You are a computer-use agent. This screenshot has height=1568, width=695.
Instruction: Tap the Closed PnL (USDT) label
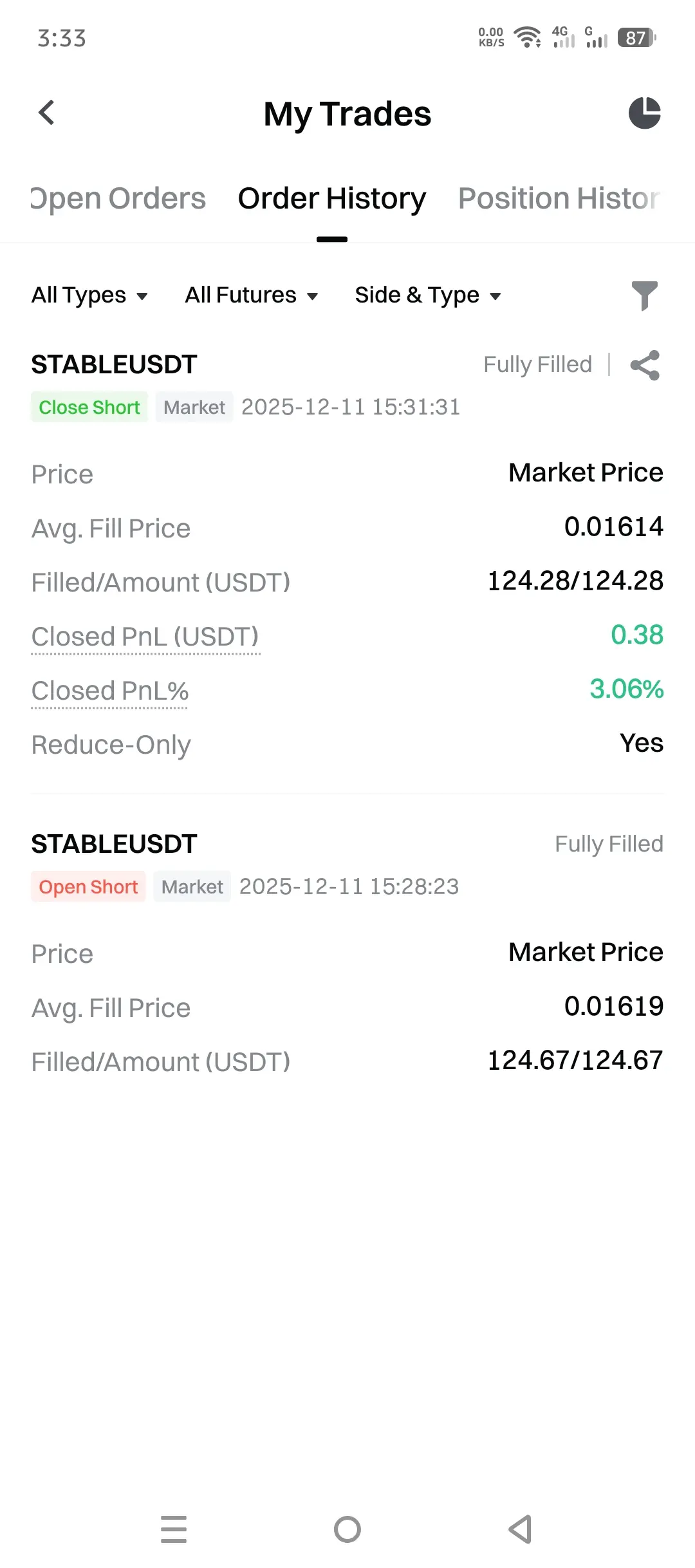pyautogui.click(x=145, y=637)
